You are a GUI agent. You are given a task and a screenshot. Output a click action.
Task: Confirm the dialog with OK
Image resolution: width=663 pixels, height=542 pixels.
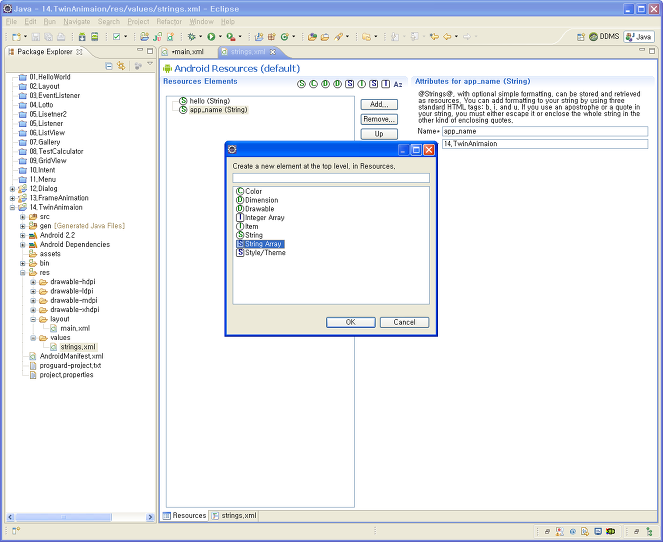pos(351,322)
